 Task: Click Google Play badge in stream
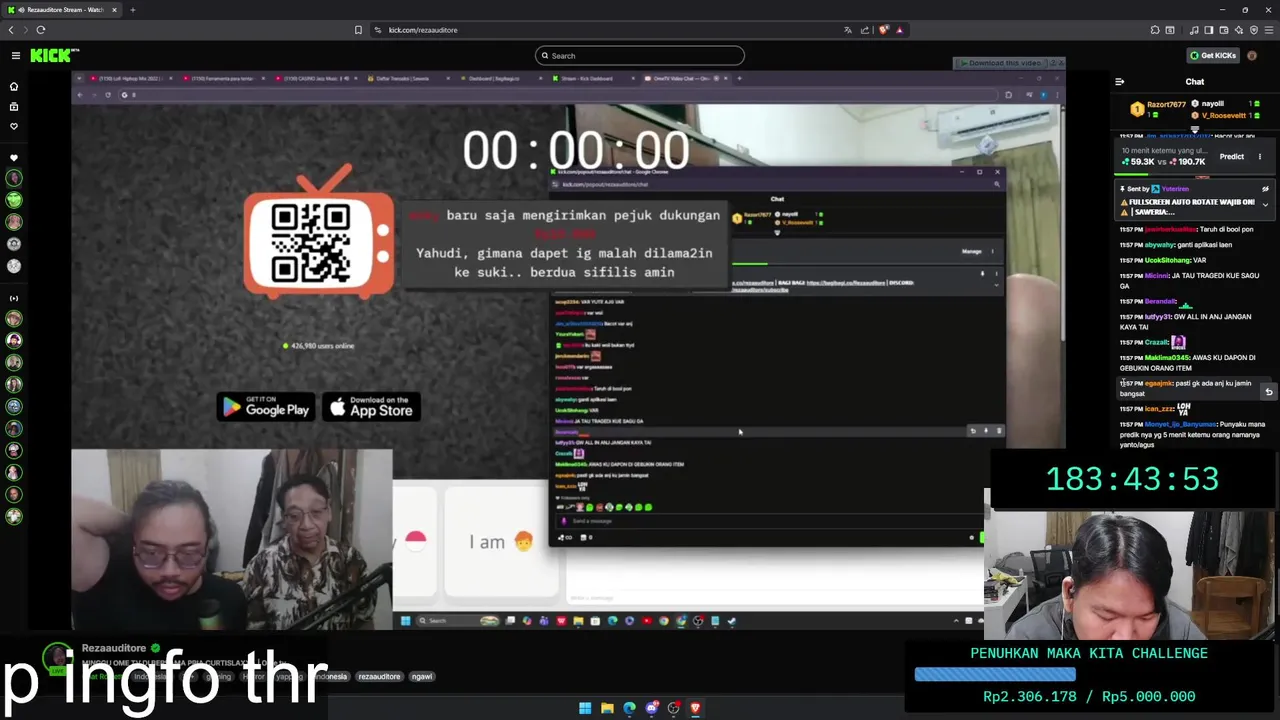pos(266,407)
